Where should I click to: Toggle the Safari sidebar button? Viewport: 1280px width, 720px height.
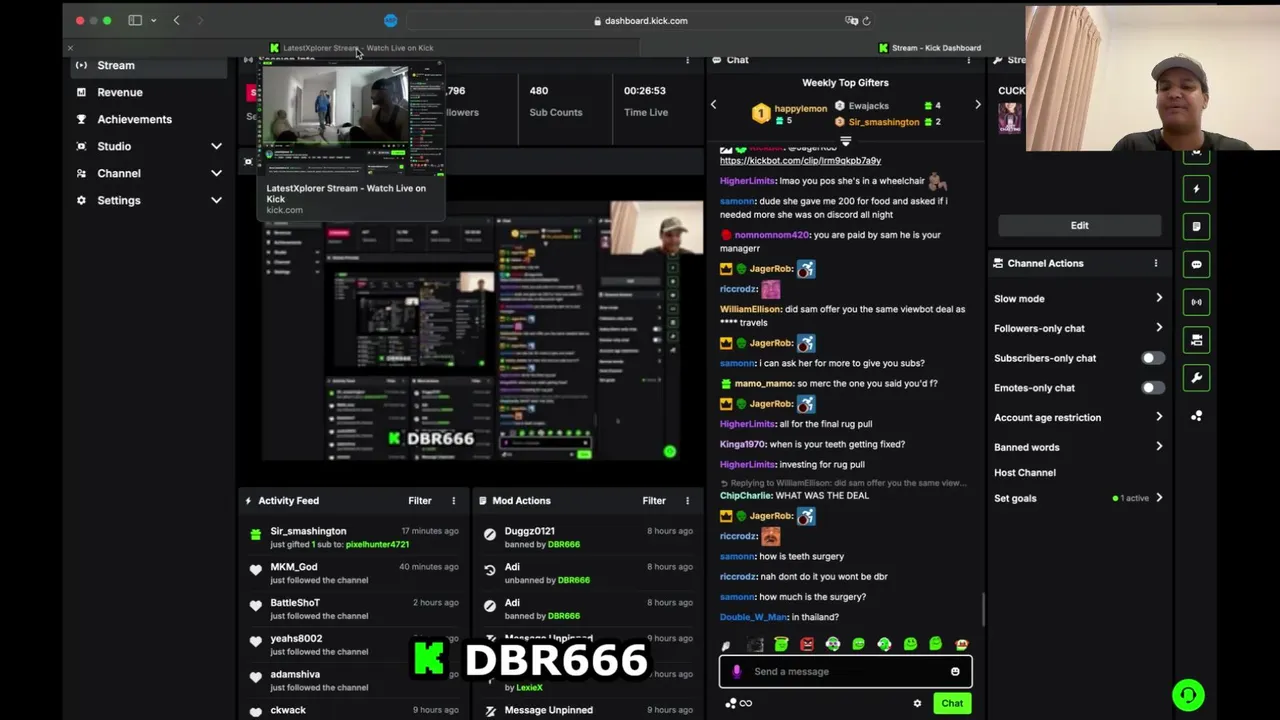coord(135,20)
